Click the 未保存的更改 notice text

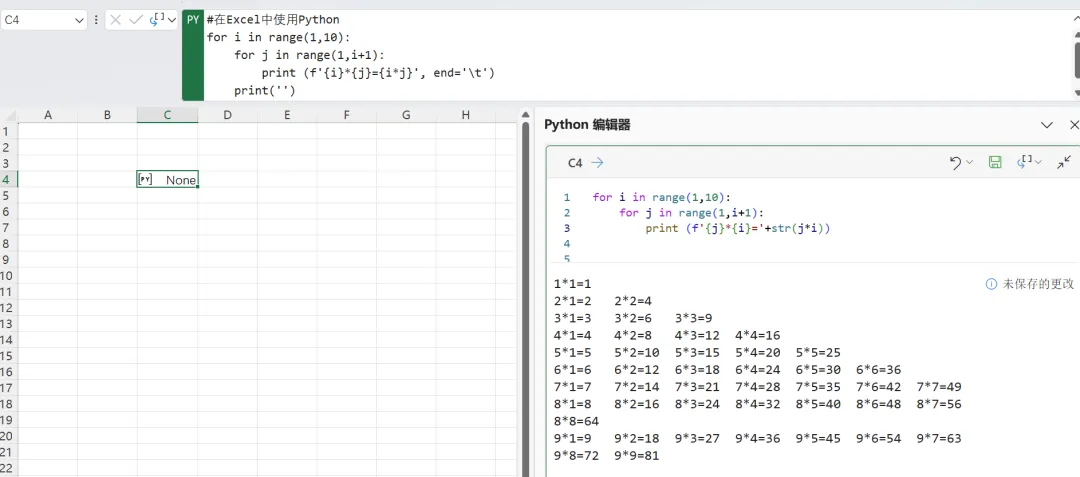click(x=1038, y=284)
